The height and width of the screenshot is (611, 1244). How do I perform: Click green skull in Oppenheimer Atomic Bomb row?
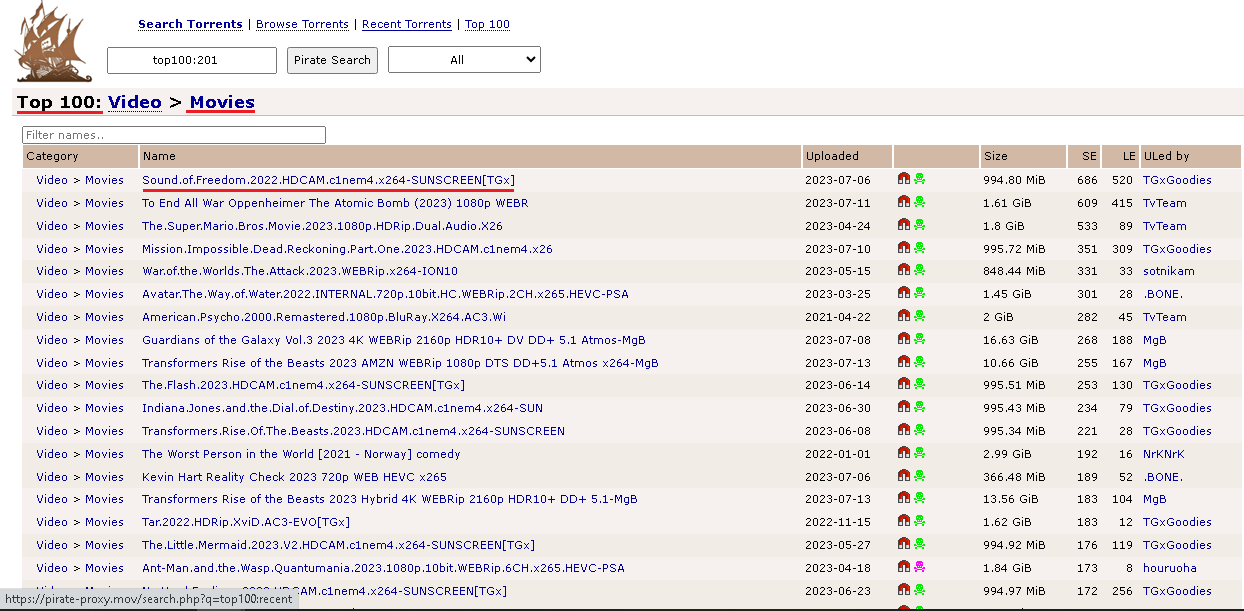pyautogui.click(x=919, y=202)
